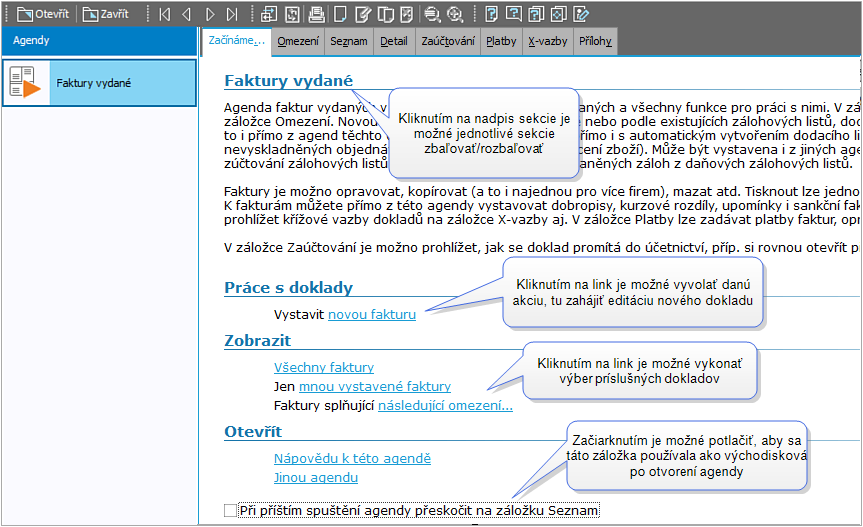This screenshot has height=527, width=863.
Task: Open the X-vazby tab
Action: 548,41
